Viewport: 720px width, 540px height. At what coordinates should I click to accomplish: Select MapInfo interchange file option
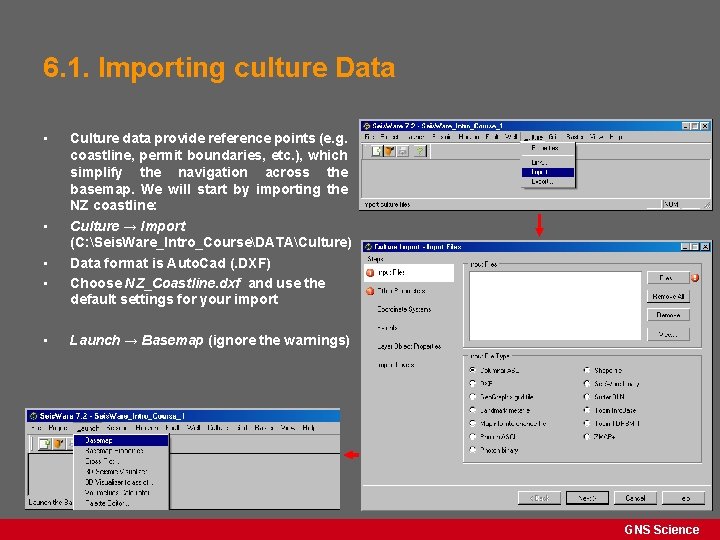pyautogui.click(x=472, y=423)
